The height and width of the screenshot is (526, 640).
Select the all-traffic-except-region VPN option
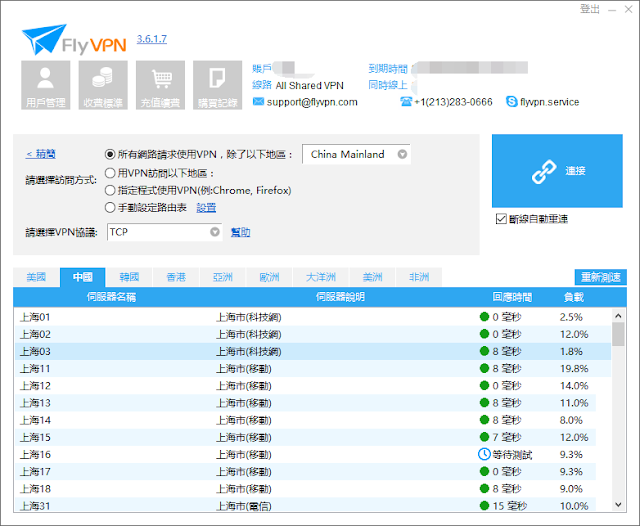[x=110, y=154]
